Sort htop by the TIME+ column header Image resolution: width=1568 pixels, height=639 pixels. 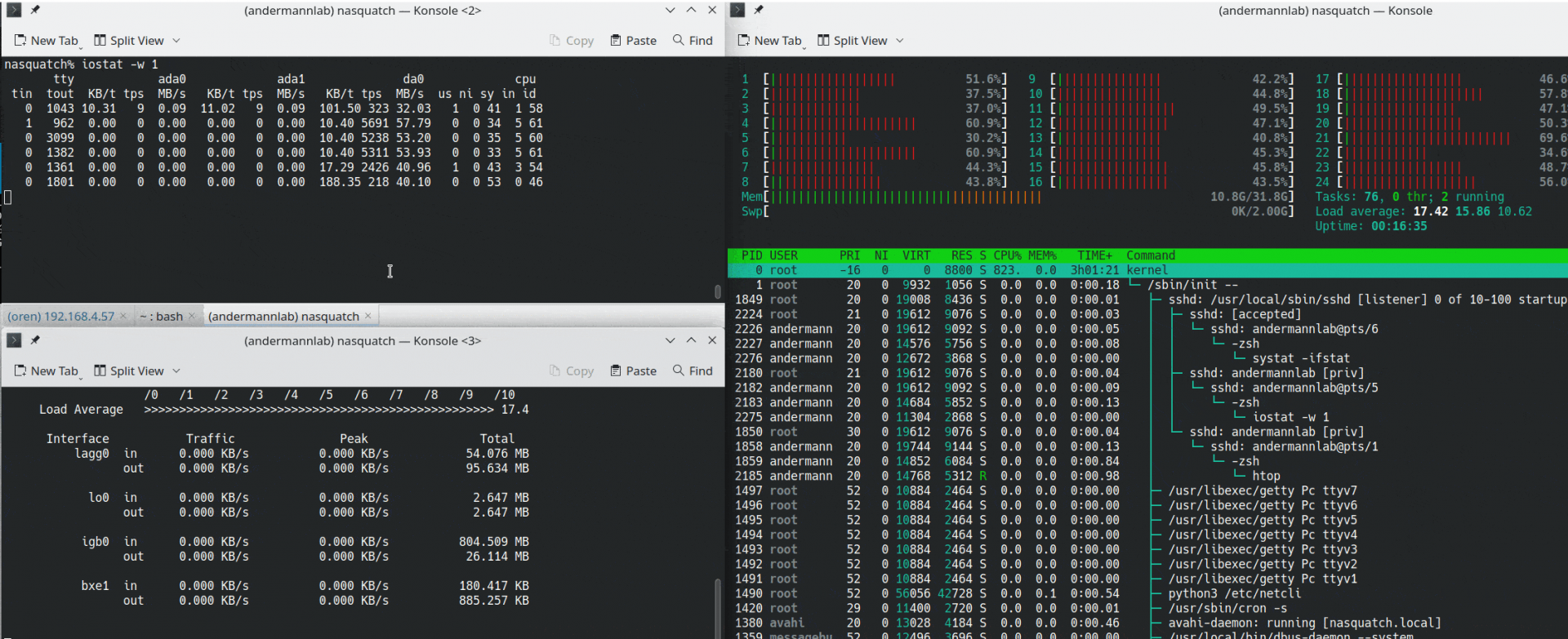1095,255
